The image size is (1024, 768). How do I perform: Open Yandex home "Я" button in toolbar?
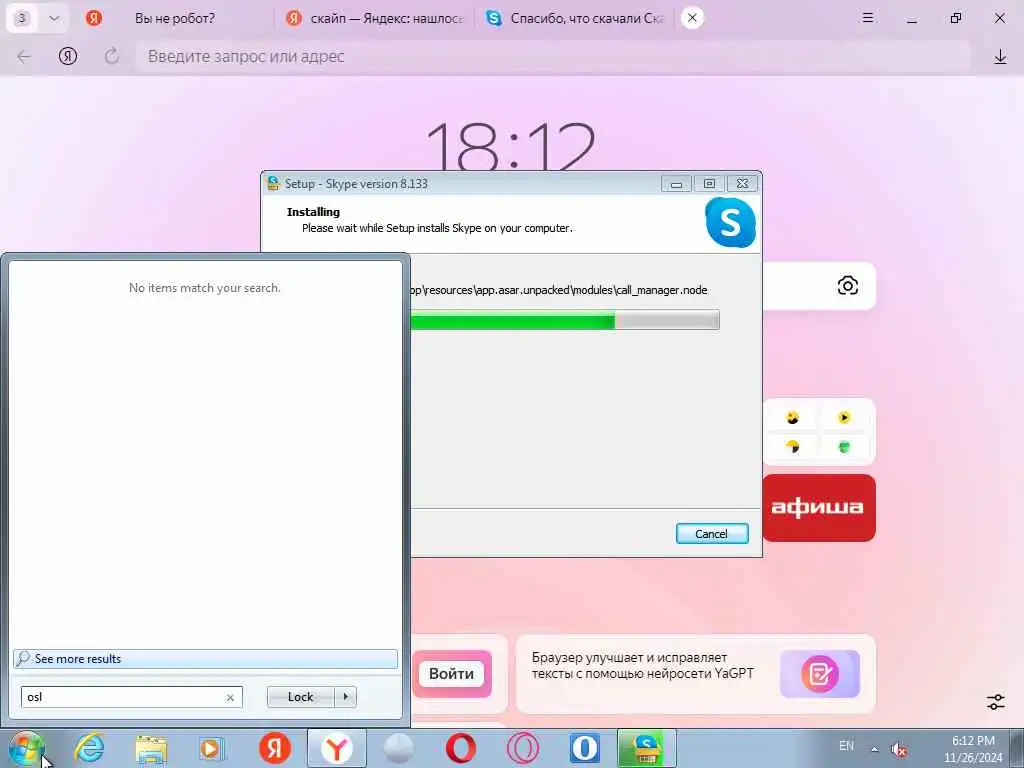click(x=68, y=56)
